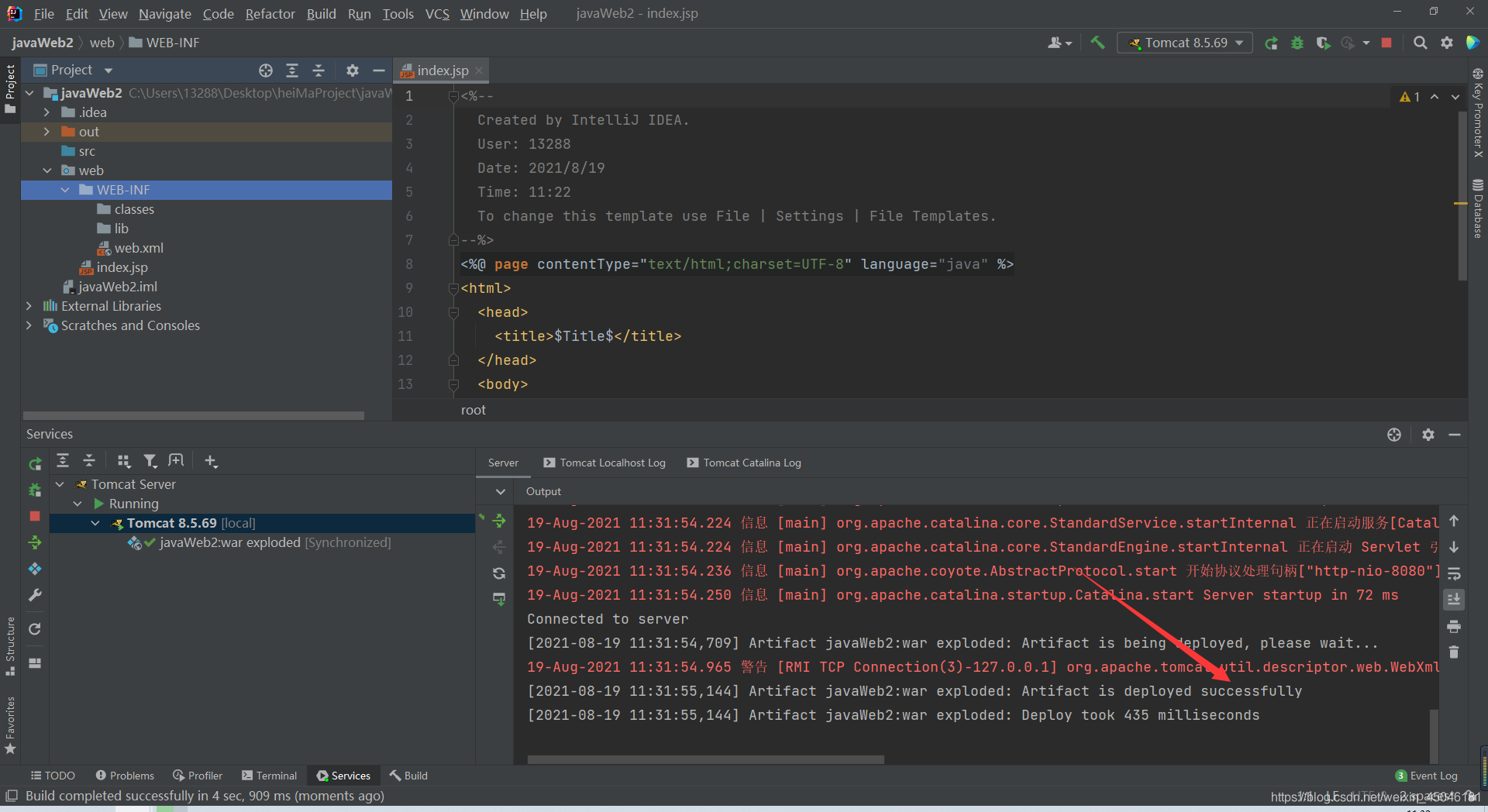
Task: Open wrench Edit Configuration in Services
Action: [x=35, y=595]
